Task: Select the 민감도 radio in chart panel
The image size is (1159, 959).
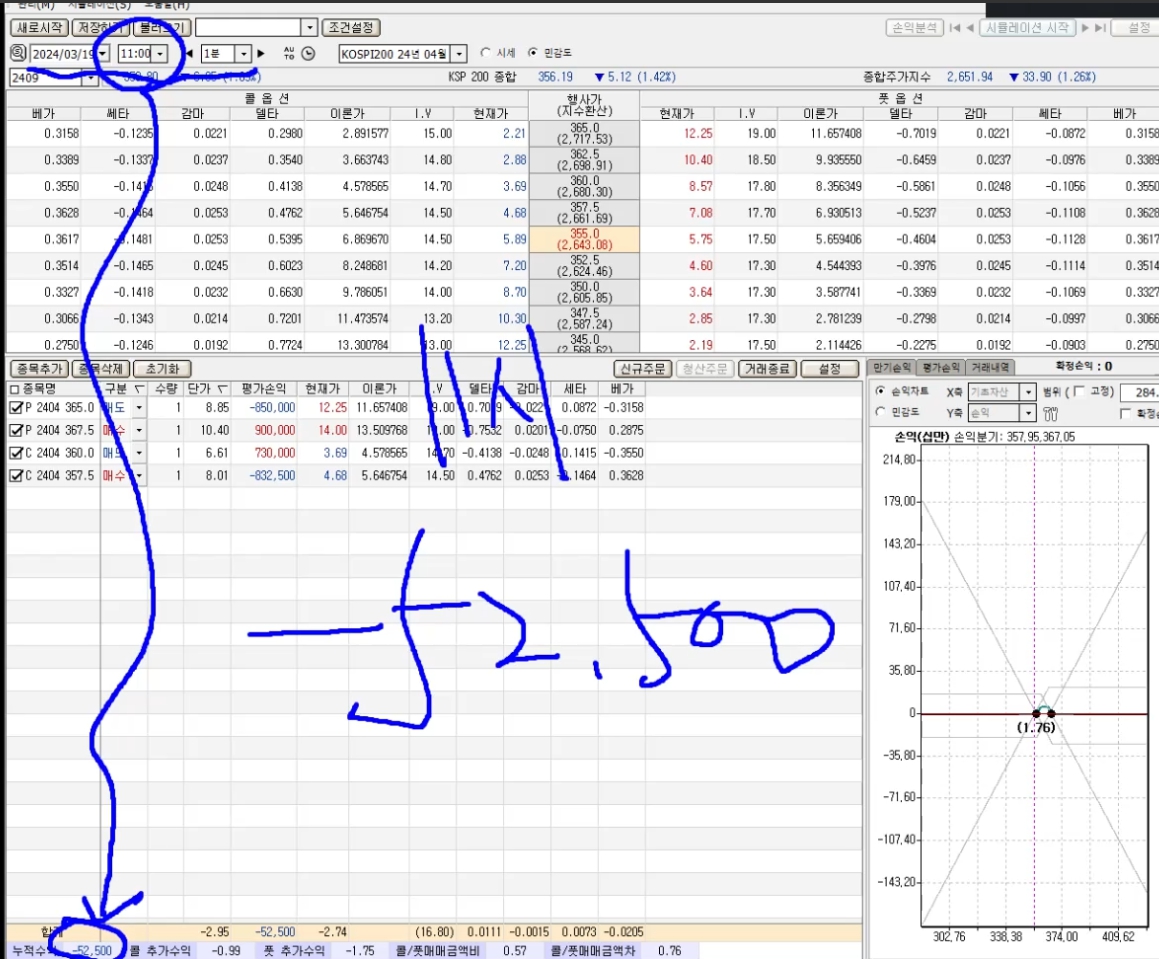Action: pos(879,413)
